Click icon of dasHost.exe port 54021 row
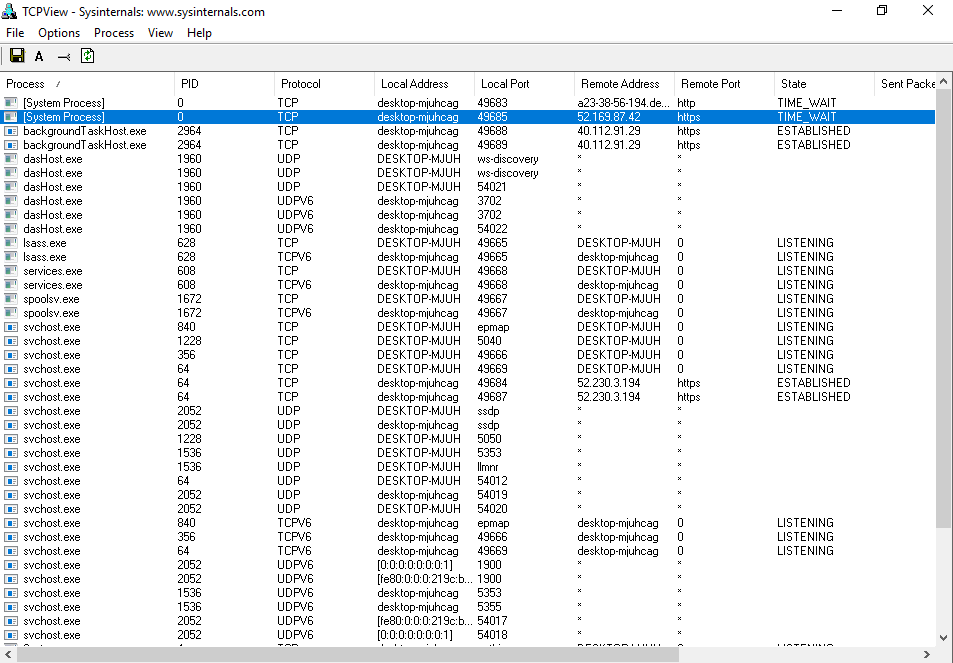953x663 pixels. coord(11,187)
